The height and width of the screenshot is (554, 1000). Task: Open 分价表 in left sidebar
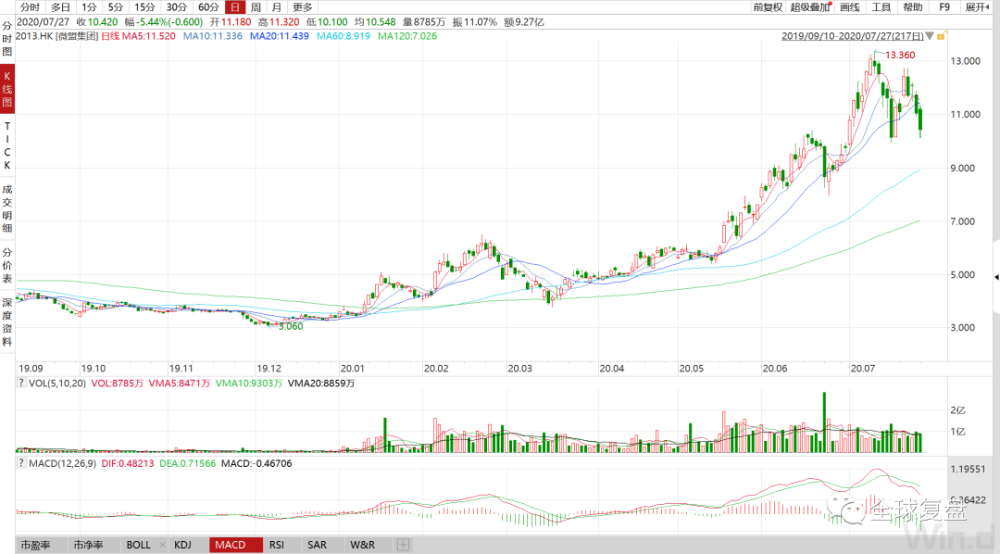(7, 265)
